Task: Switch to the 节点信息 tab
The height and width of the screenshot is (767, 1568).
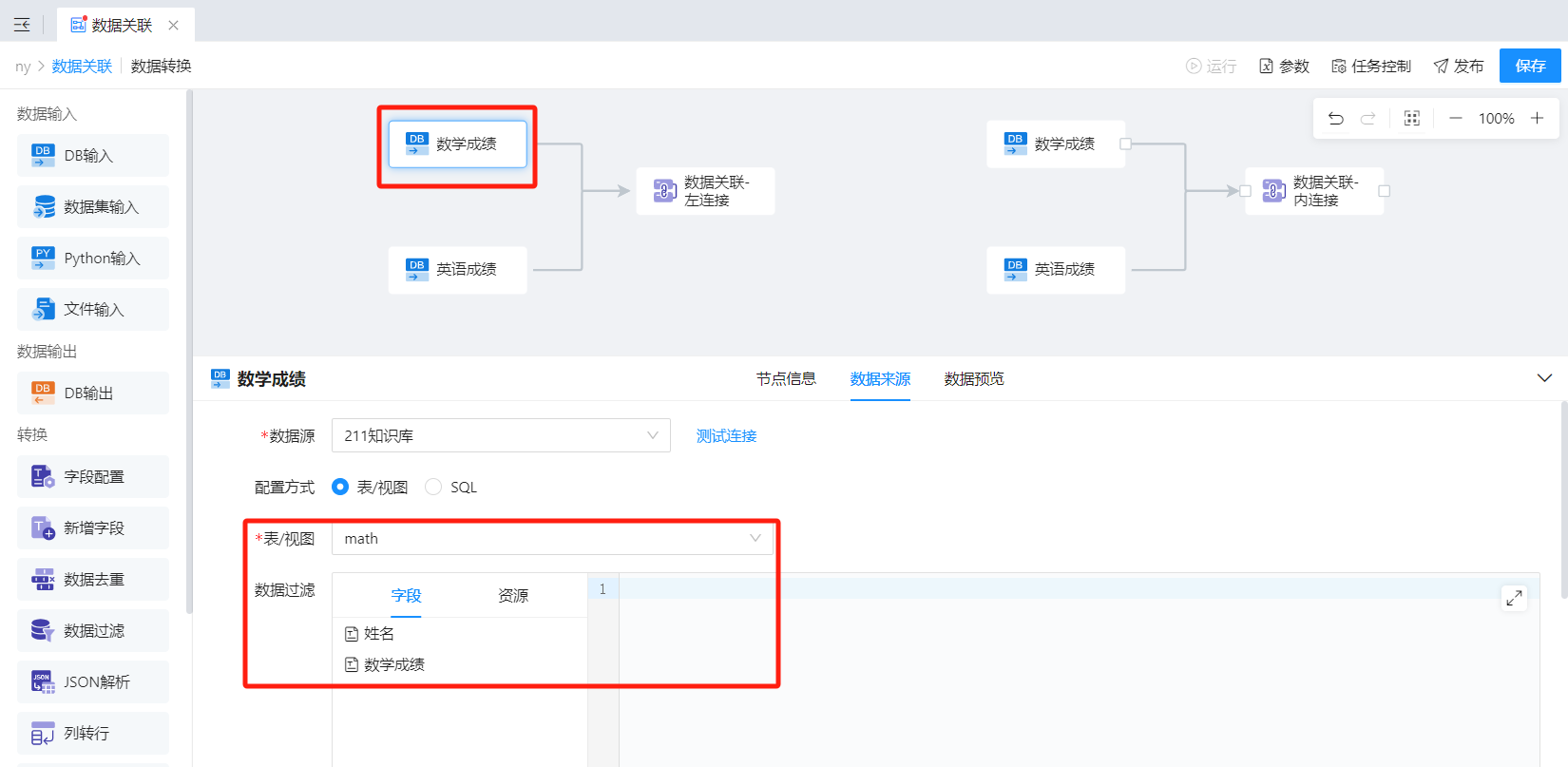Action: [x=786, y=379]
